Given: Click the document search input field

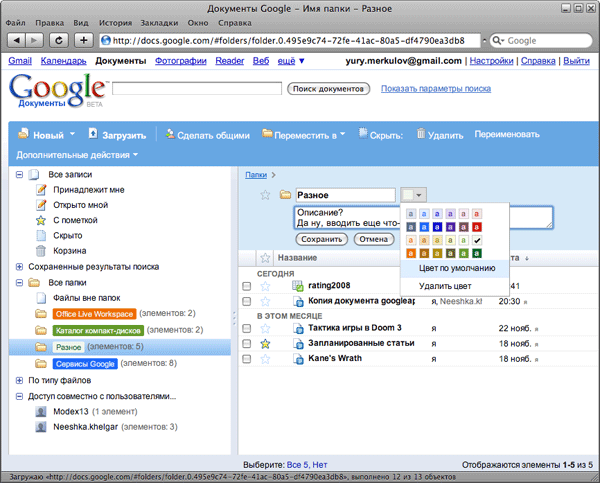Looking at the screenshot, I should (x=197, y=88).
